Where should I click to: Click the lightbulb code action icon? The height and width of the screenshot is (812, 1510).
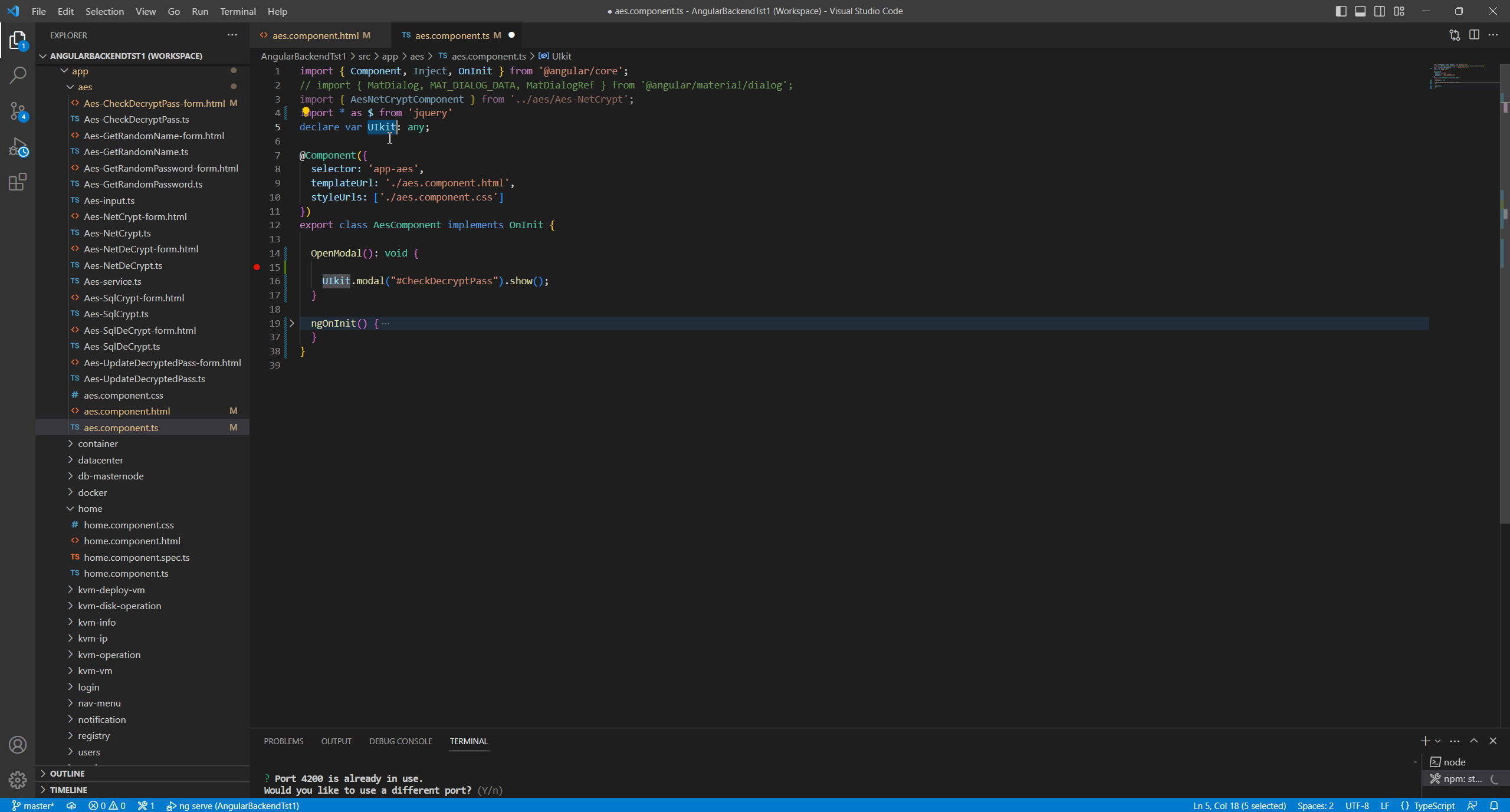coord(306,111)
